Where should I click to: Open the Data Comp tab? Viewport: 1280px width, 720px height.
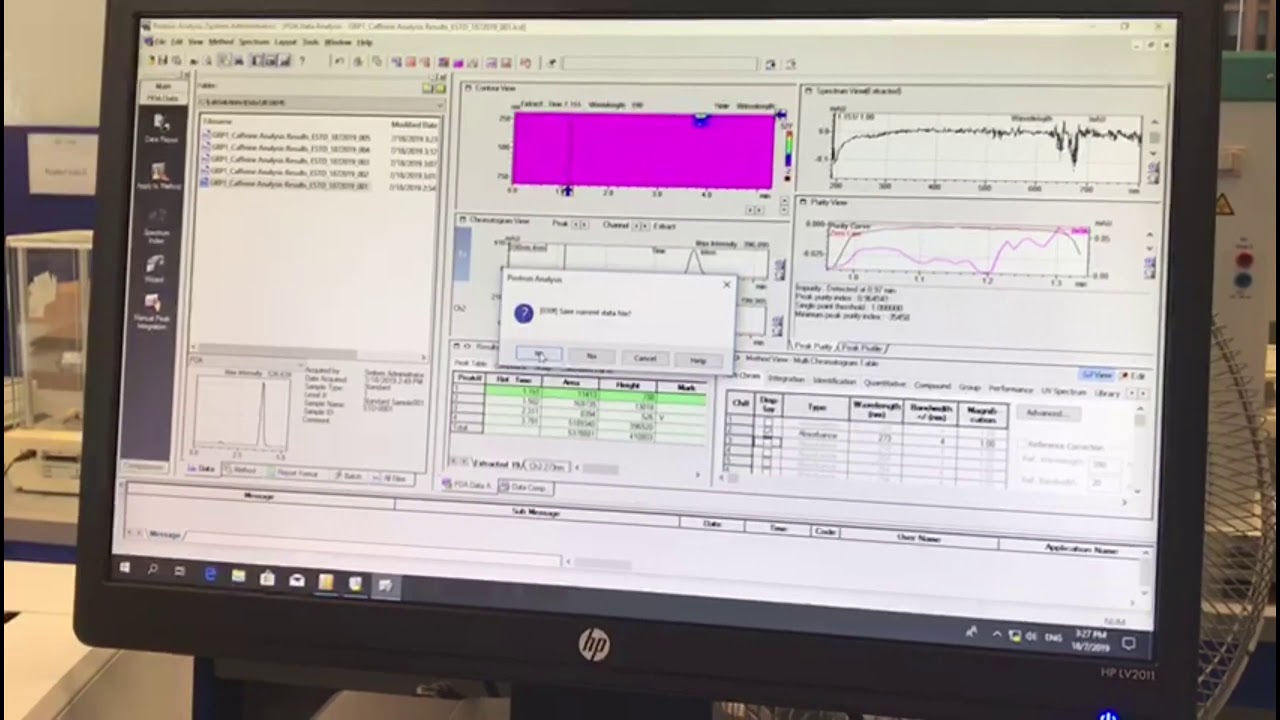(524, 487)
